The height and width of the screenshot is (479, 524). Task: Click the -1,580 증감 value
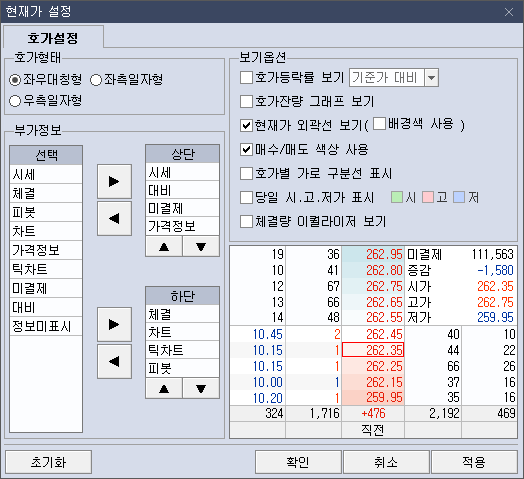click(495, 270)
